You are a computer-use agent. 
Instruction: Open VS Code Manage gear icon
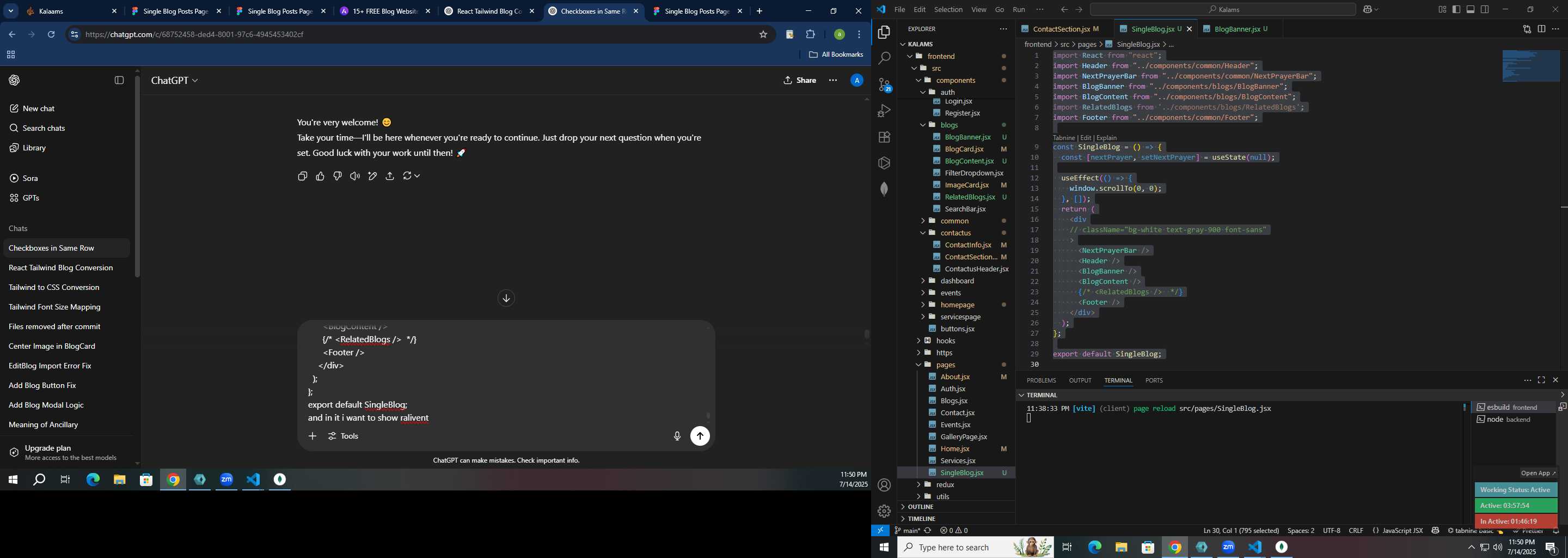point(884,511)
